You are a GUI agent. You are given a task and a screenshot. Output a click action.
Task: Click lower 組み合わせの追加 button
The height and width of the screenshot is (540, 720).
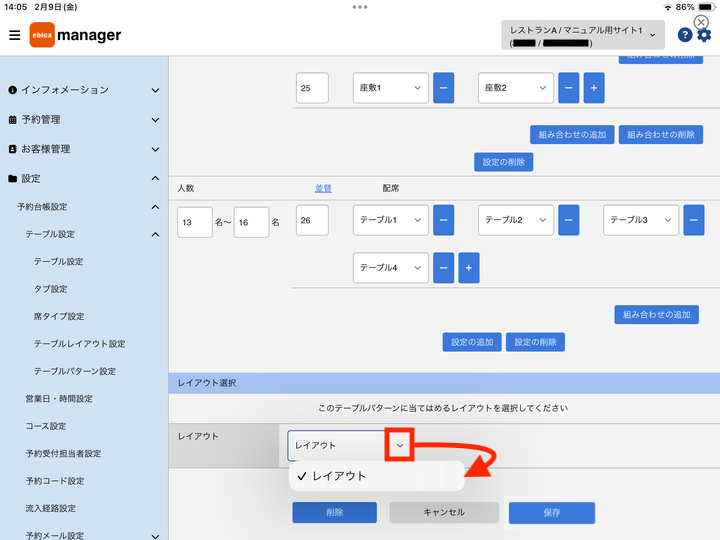point(657,315)
